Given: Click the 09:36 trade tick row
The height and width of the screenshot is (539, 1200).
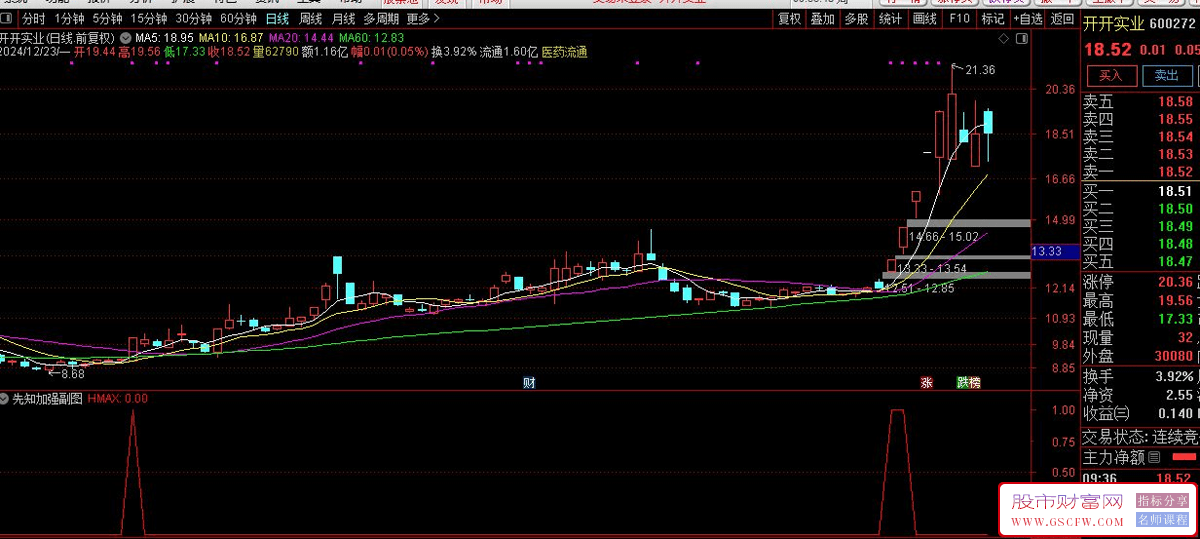Looking at the screenshot, I should [1140, 478].
